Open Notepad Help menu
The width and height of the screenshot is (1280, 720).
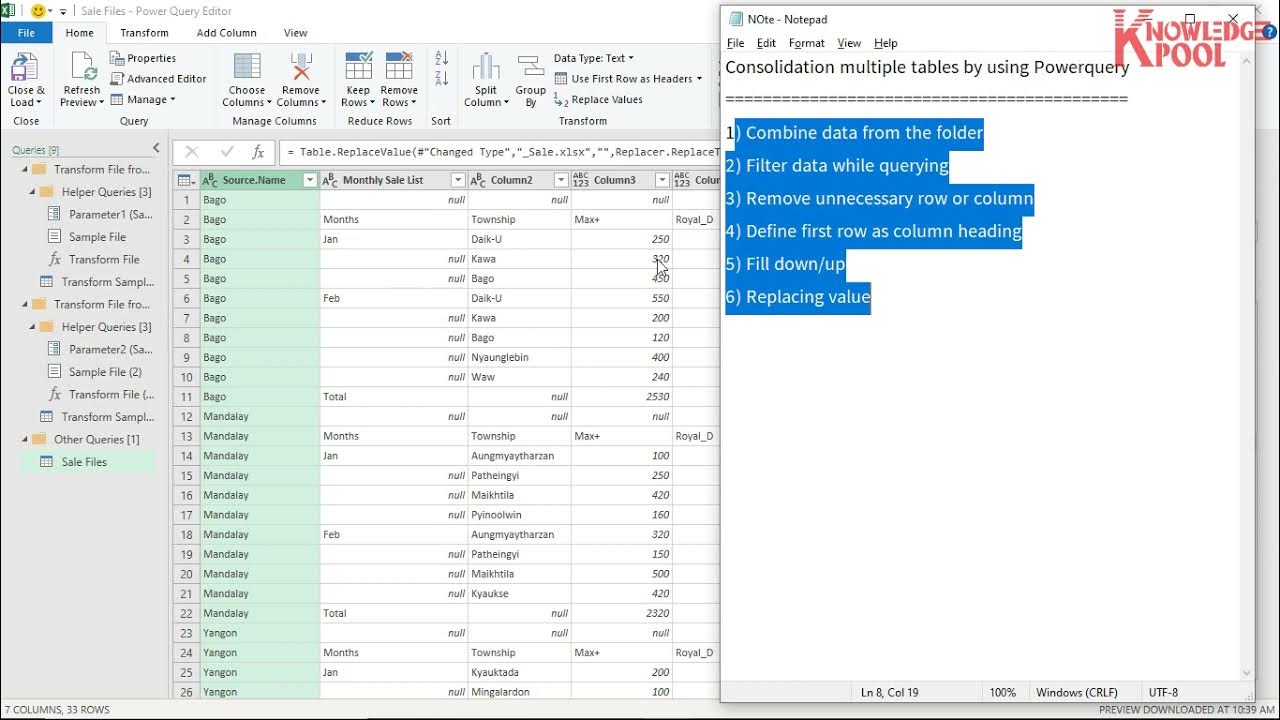pos(886,43)
